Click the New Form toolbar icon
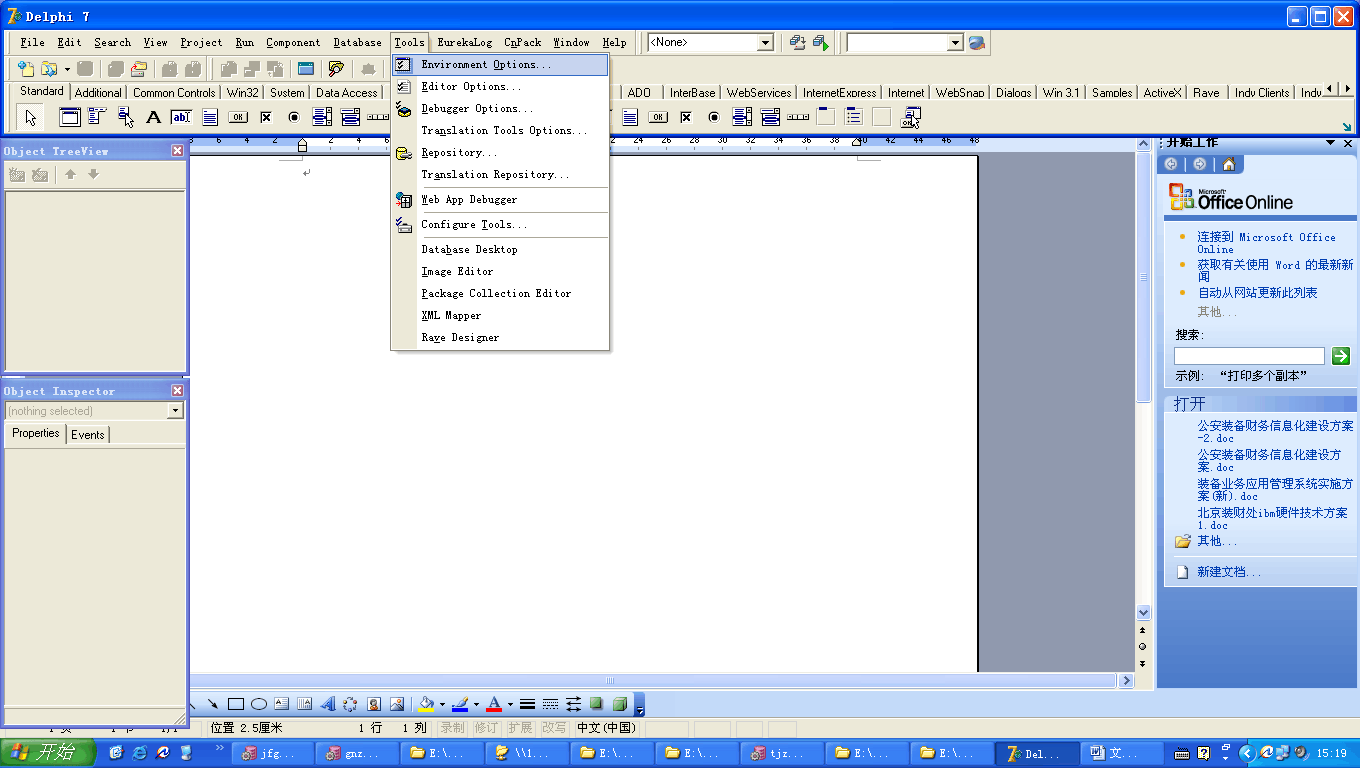The image size is (1360, 768). pyautogui.click(x=306, y=69)
